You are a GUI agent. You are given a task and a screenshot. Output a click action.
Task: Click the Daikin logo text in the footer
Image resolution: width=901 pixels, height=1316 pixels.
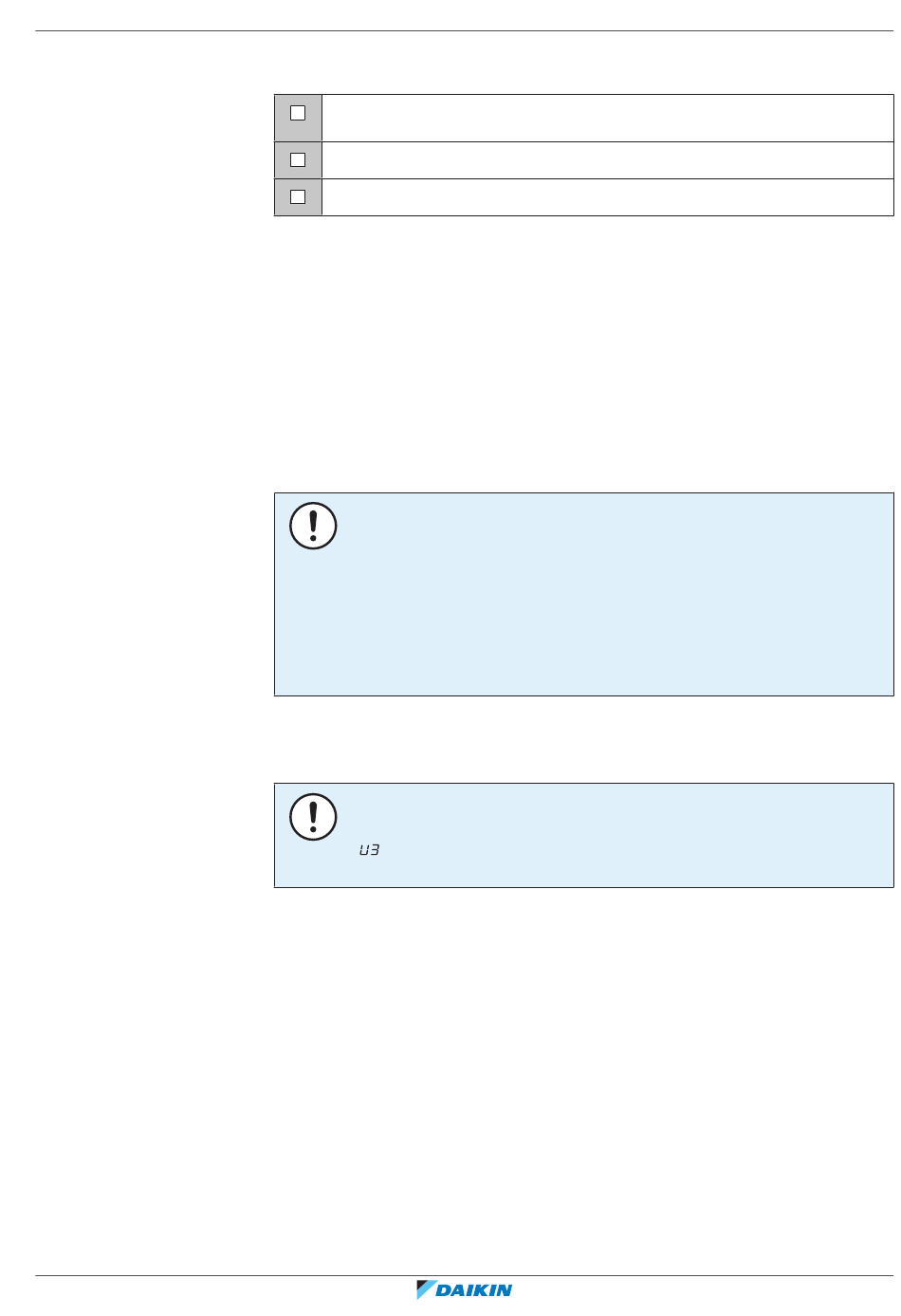pos(474,1290)
